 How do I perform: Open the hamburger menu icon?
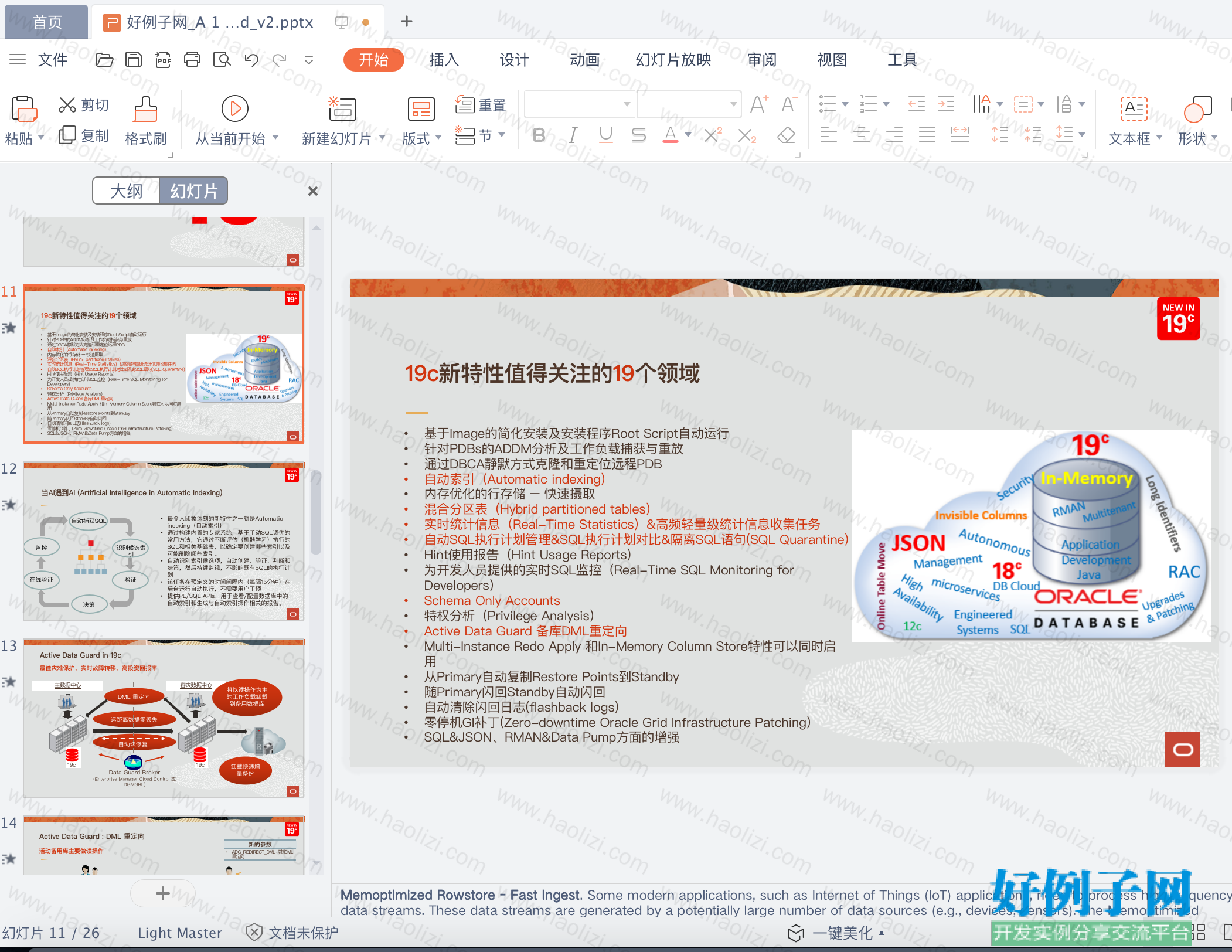point(18,60)
